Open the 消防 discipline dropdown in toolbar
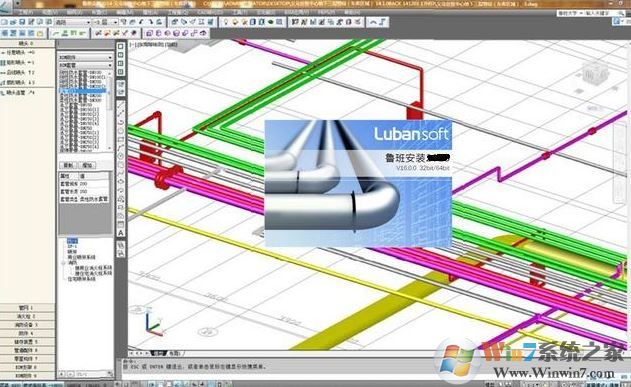This screenshot has height=387, width=631. 73,22
